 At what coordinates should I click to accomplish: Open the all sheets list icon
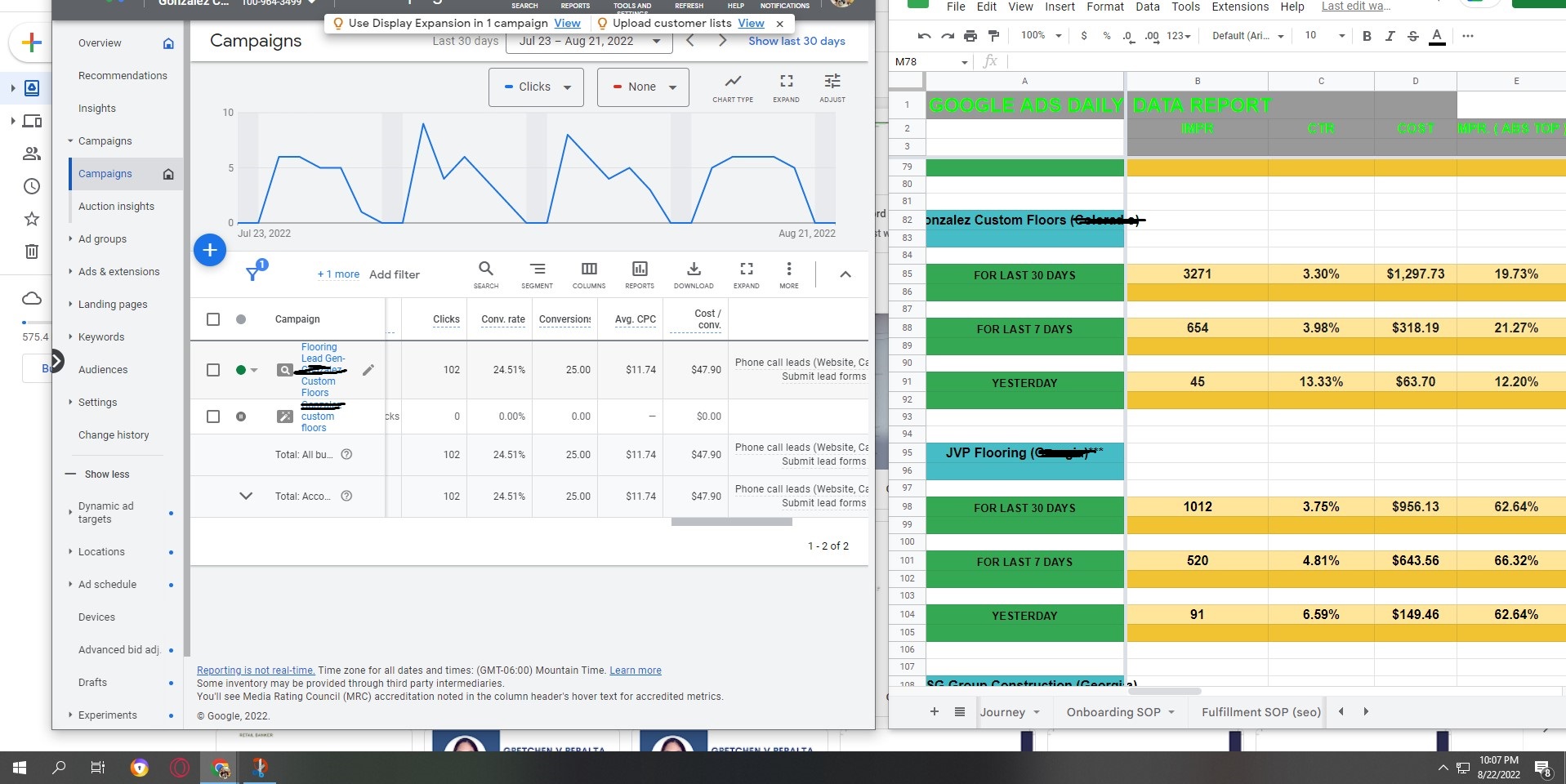click(x=960, y=711)
